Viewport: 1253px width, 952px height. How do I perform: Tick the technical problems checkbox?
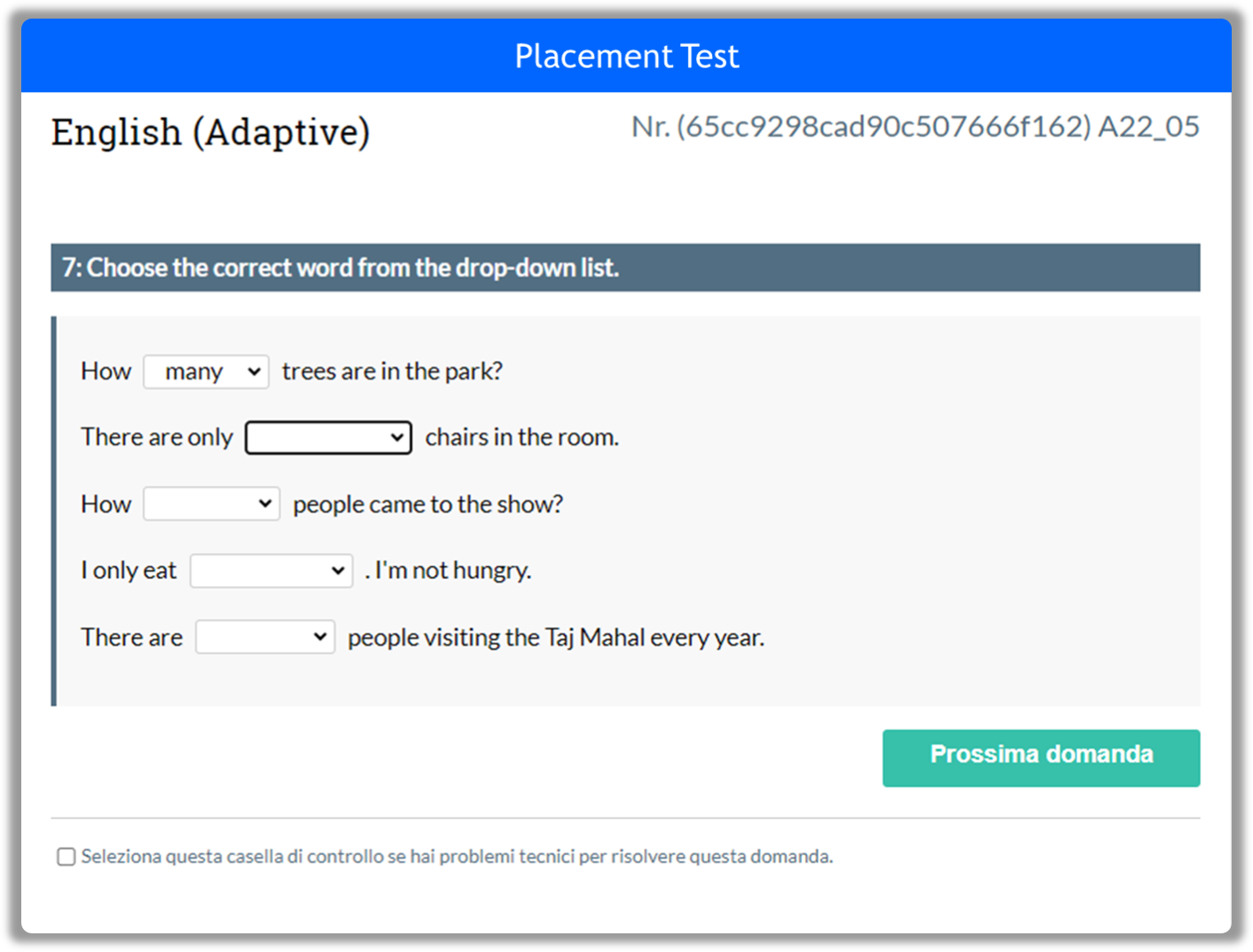[x=66, y=856]
